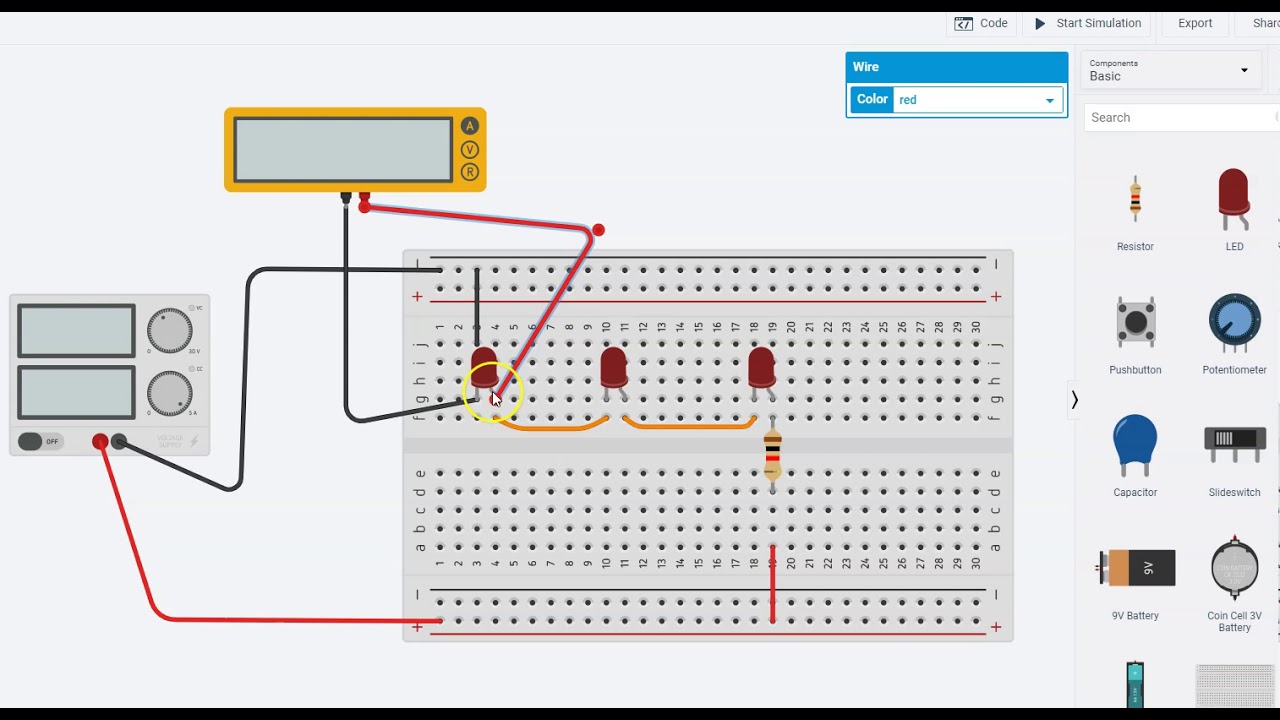Expand the Components Basic dropdown
Screen dimensions: 1280x720
(1169, 70)
